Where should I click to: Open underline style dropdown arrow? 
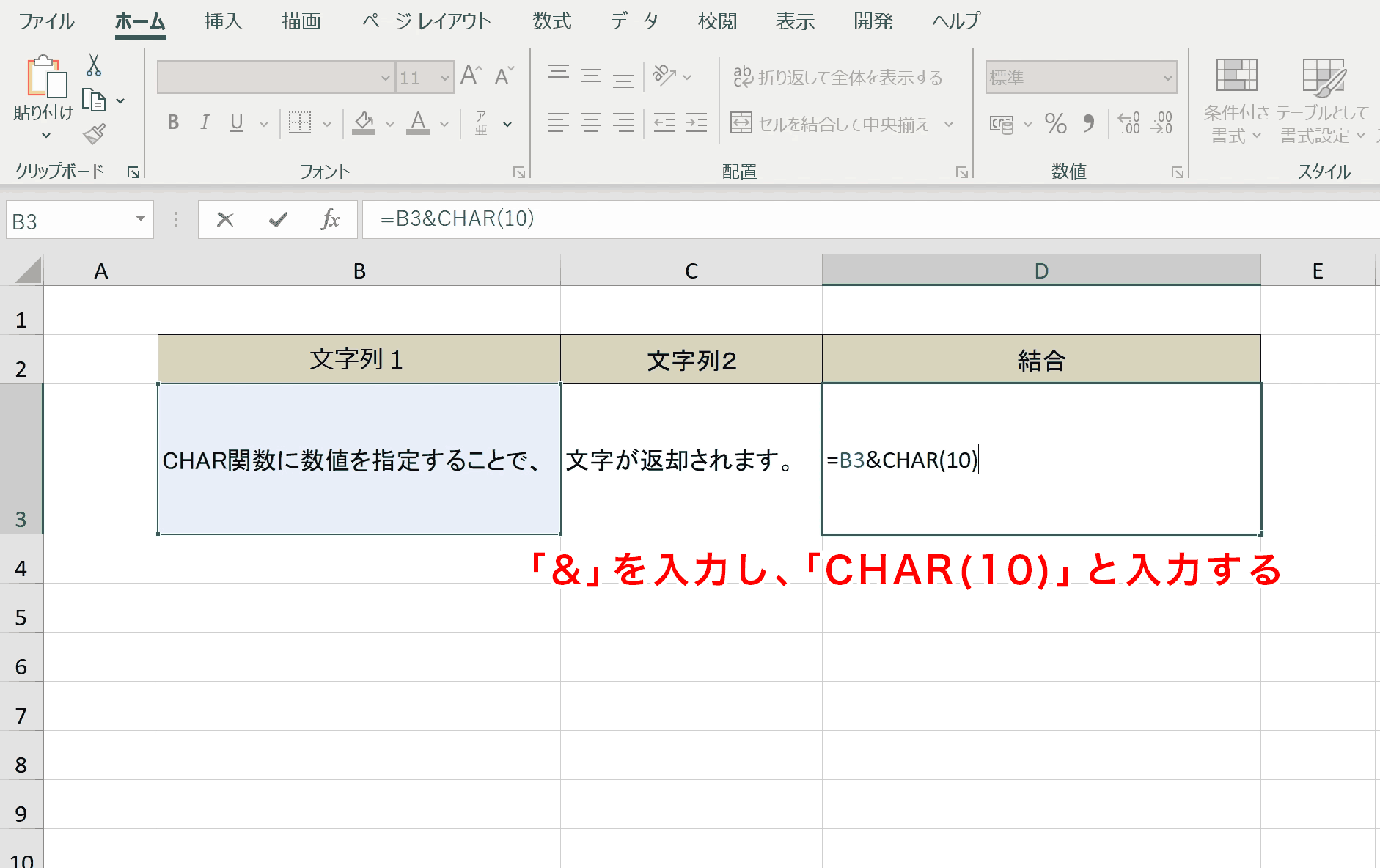[x=264, y=124]
